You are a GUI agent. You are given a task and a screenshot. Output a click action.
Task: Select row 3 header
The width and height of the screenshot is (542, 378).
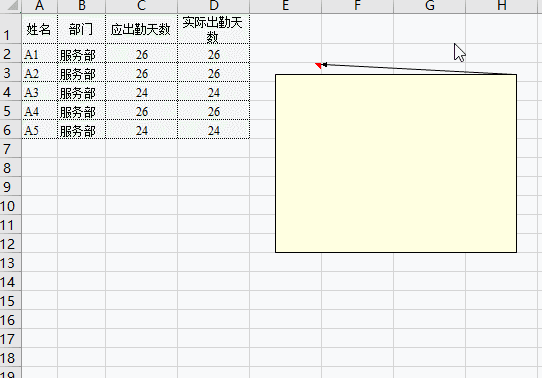10,72
